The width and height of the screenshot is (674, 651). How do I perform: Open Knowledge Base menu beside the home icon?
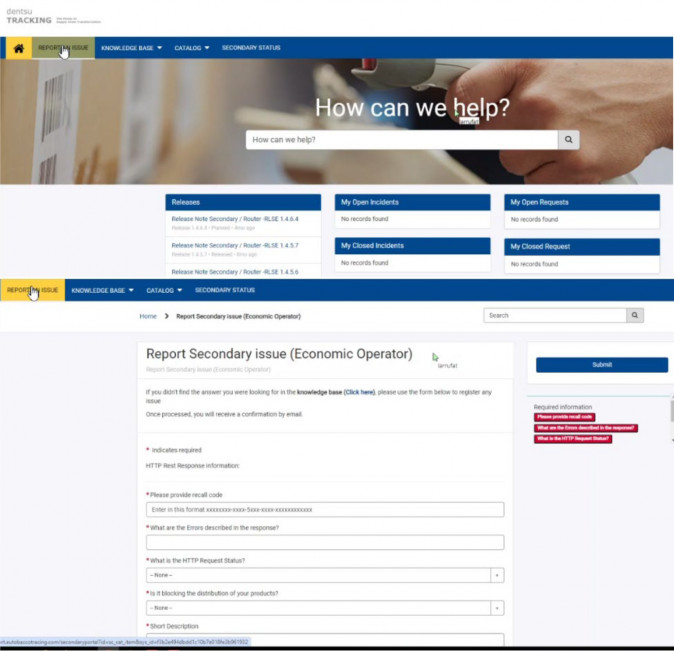point(131,48)
